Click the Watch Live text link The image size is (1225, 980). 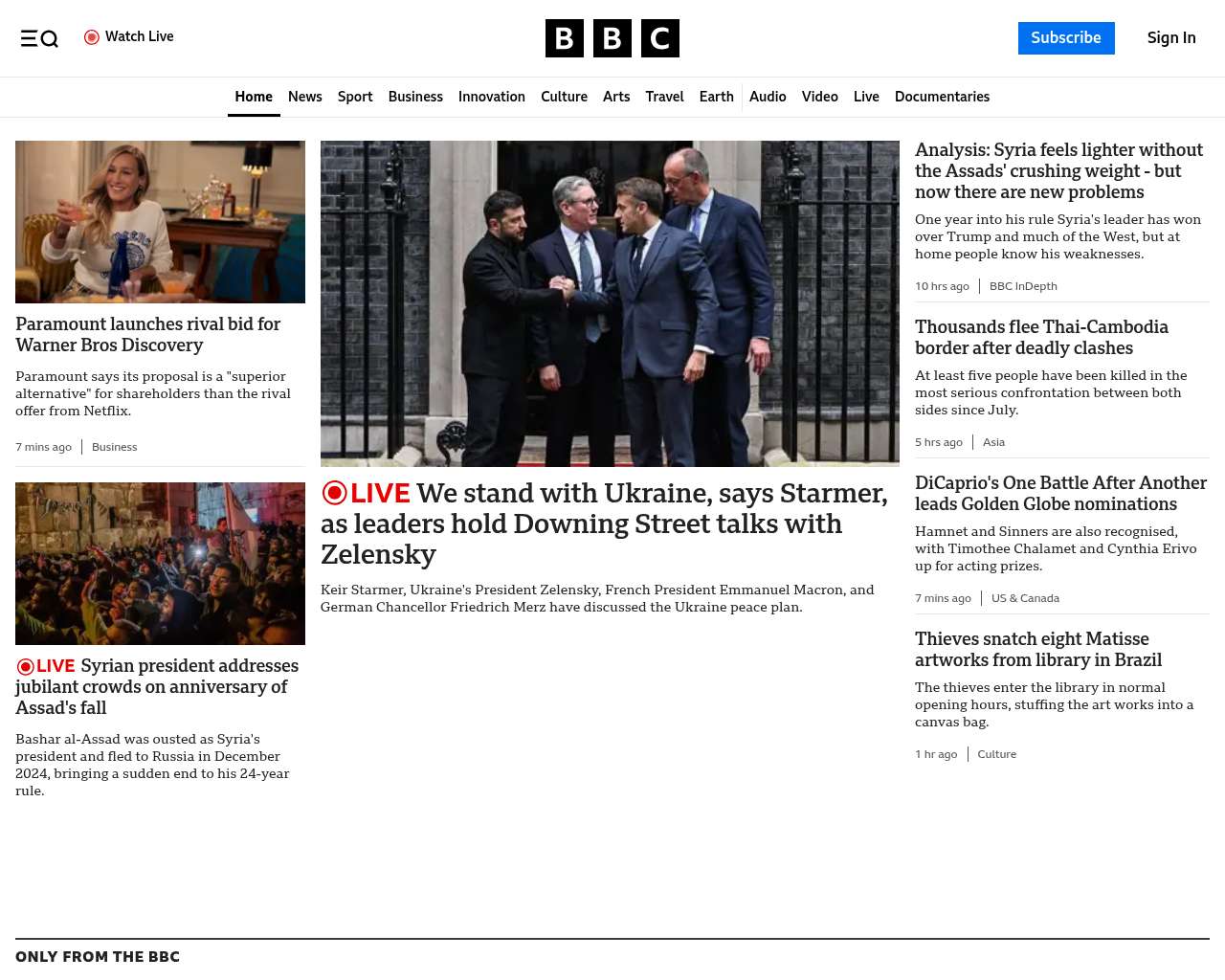pyautogui.click(x=140, y=37)
